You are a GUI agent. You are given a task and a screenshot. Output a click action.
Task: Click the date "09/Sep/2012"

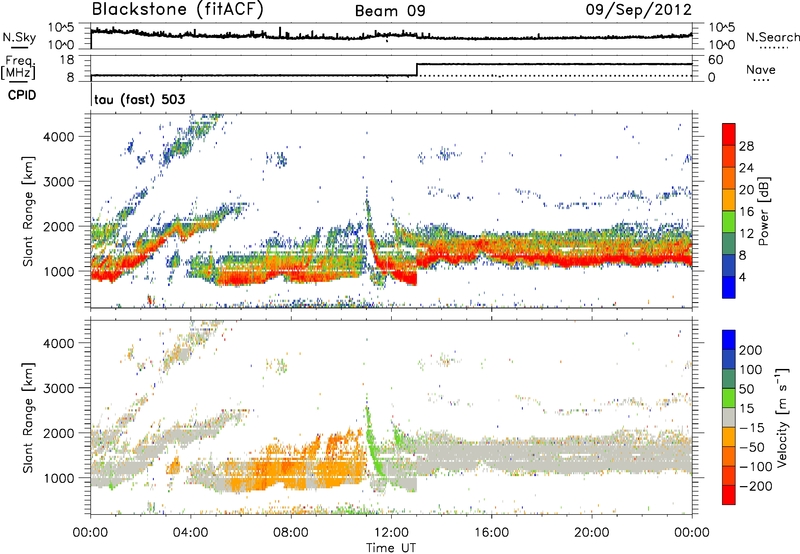(638, 10)
